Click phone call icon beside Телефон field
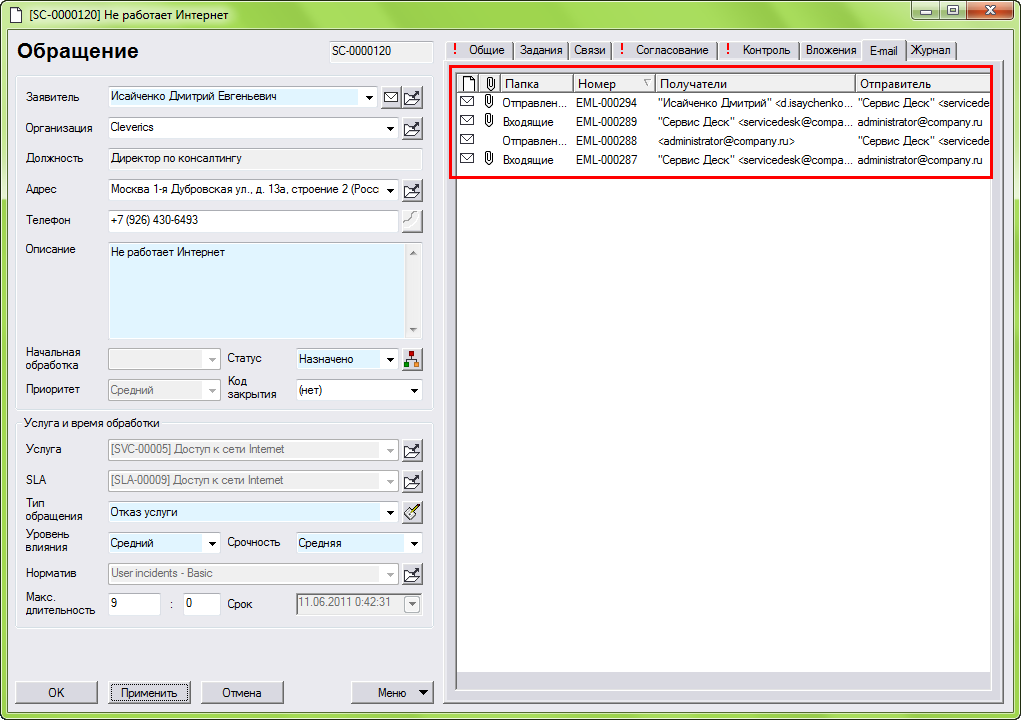Screen dimensions: 1021x720 (412, 221)
